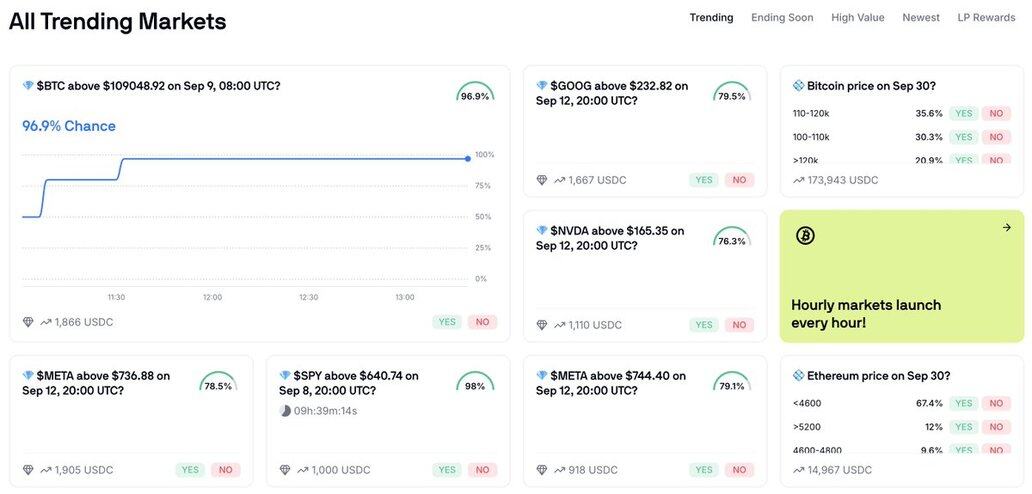
Task: Click the trend arrow icon next to 14,967 USDC
Action: coord(798,470)
